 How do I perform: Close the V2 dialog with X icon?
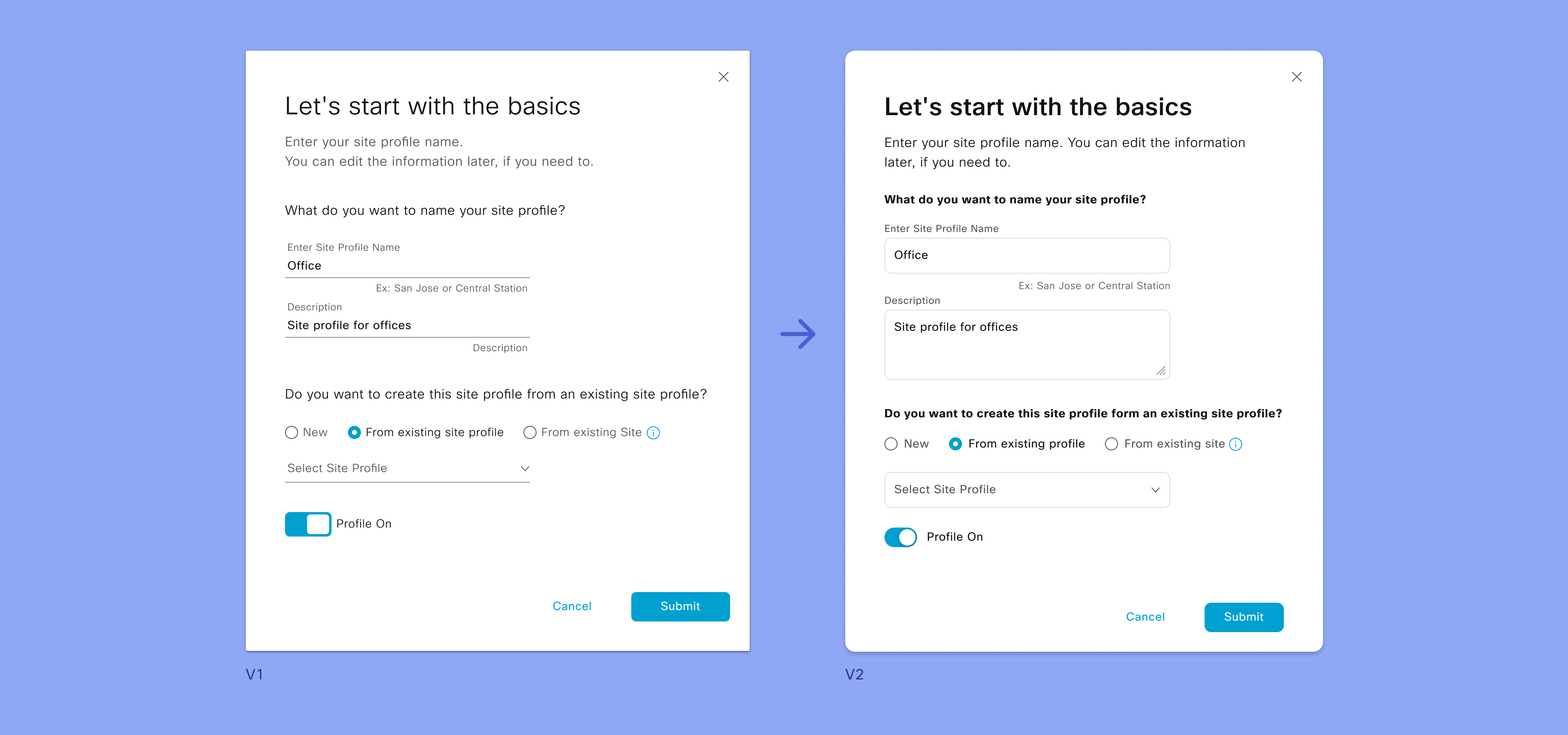[x=1296, y=77]
